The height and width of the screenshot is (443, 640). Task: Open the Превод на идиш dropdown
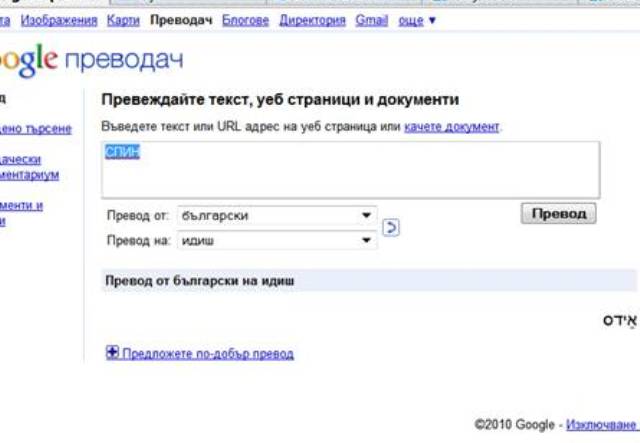click(276, 240)
